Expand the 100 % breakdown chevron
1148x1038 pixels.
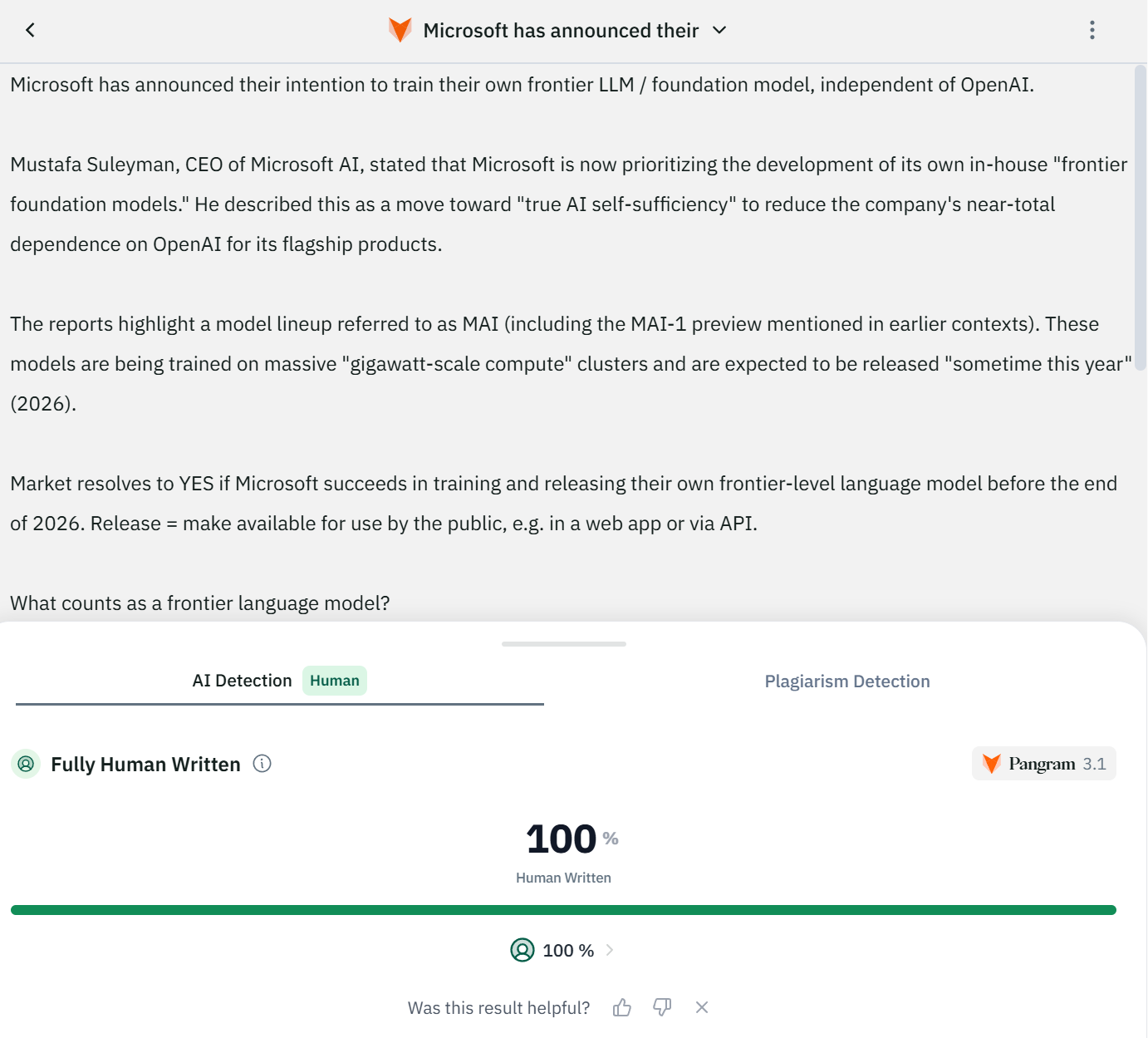click(x=610, y=950)
